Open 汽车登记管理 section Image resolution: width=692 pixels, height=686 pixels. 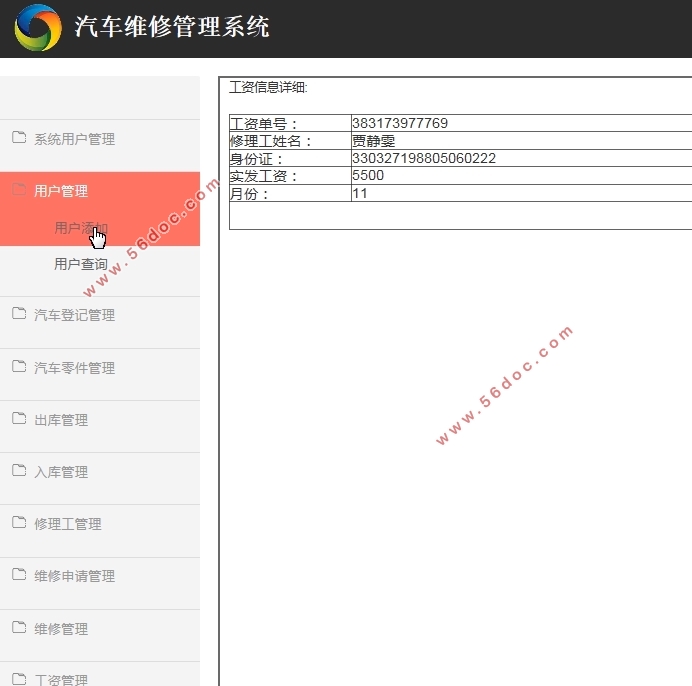(x=74, y=315)
